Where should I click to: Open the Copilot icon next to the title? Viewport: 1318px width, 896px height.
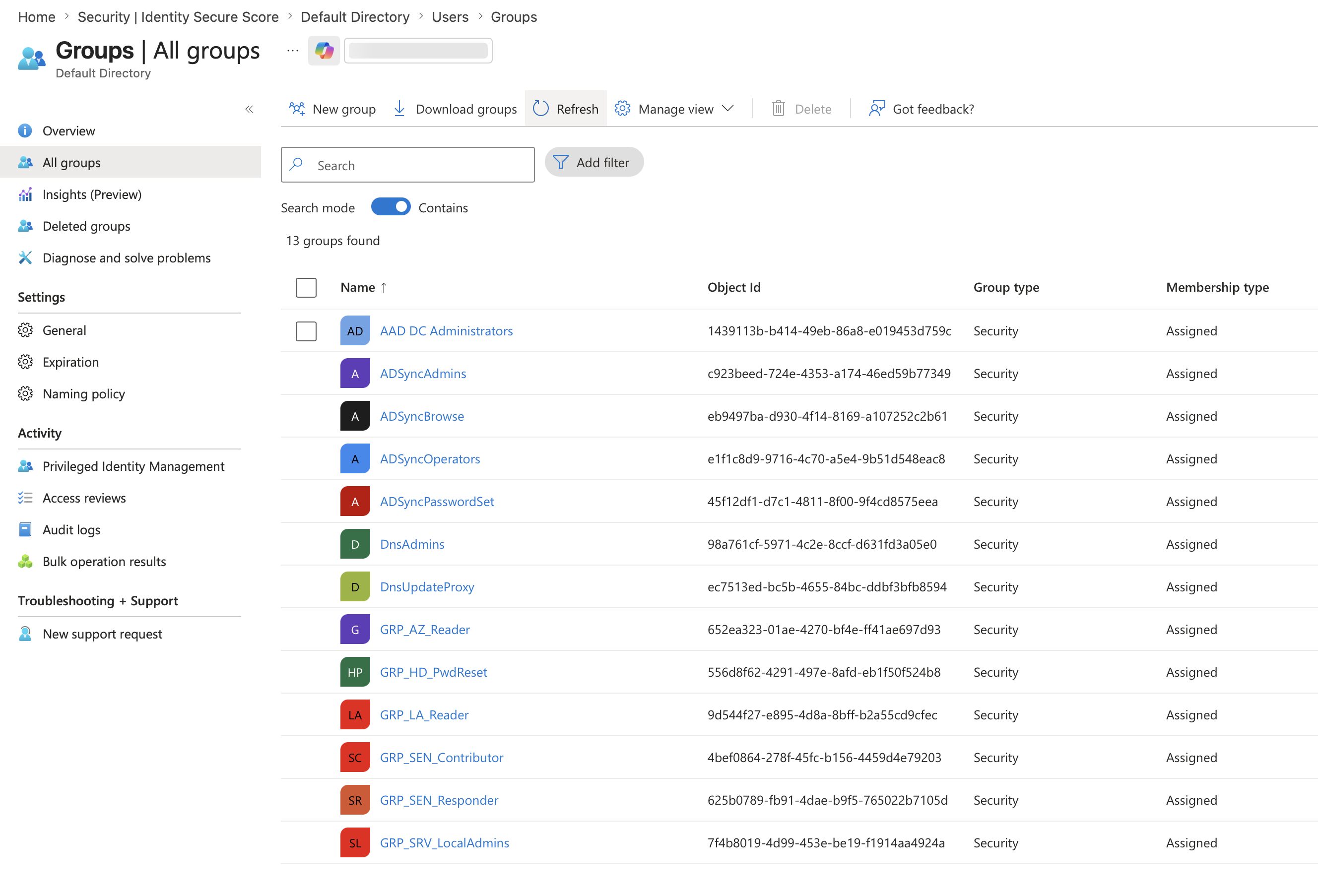point(324,51)
